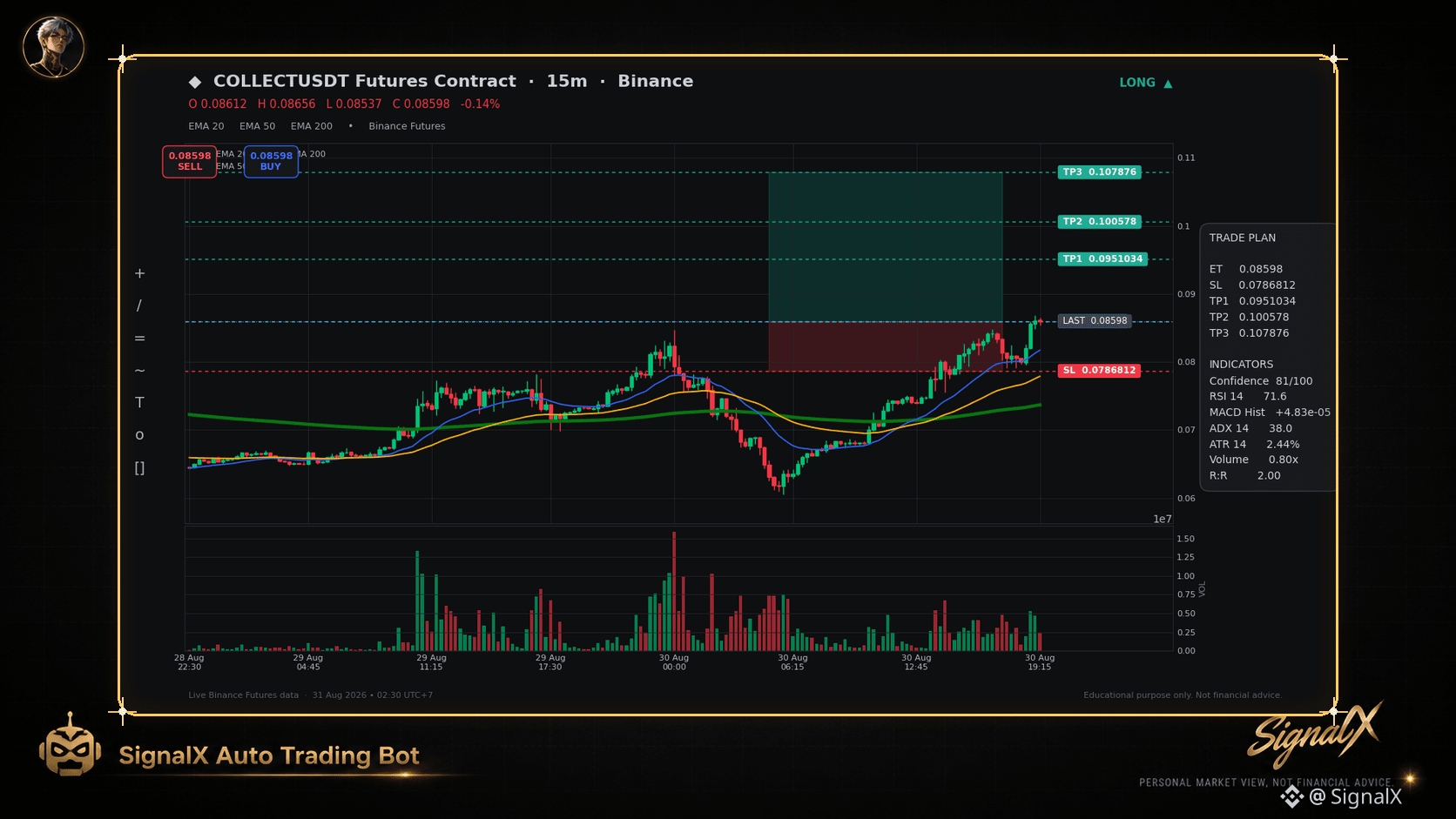The width and height of the screenshot is (1456, 819).
Task: Click the O 0.08612 open price value
Action: (218, 104)
